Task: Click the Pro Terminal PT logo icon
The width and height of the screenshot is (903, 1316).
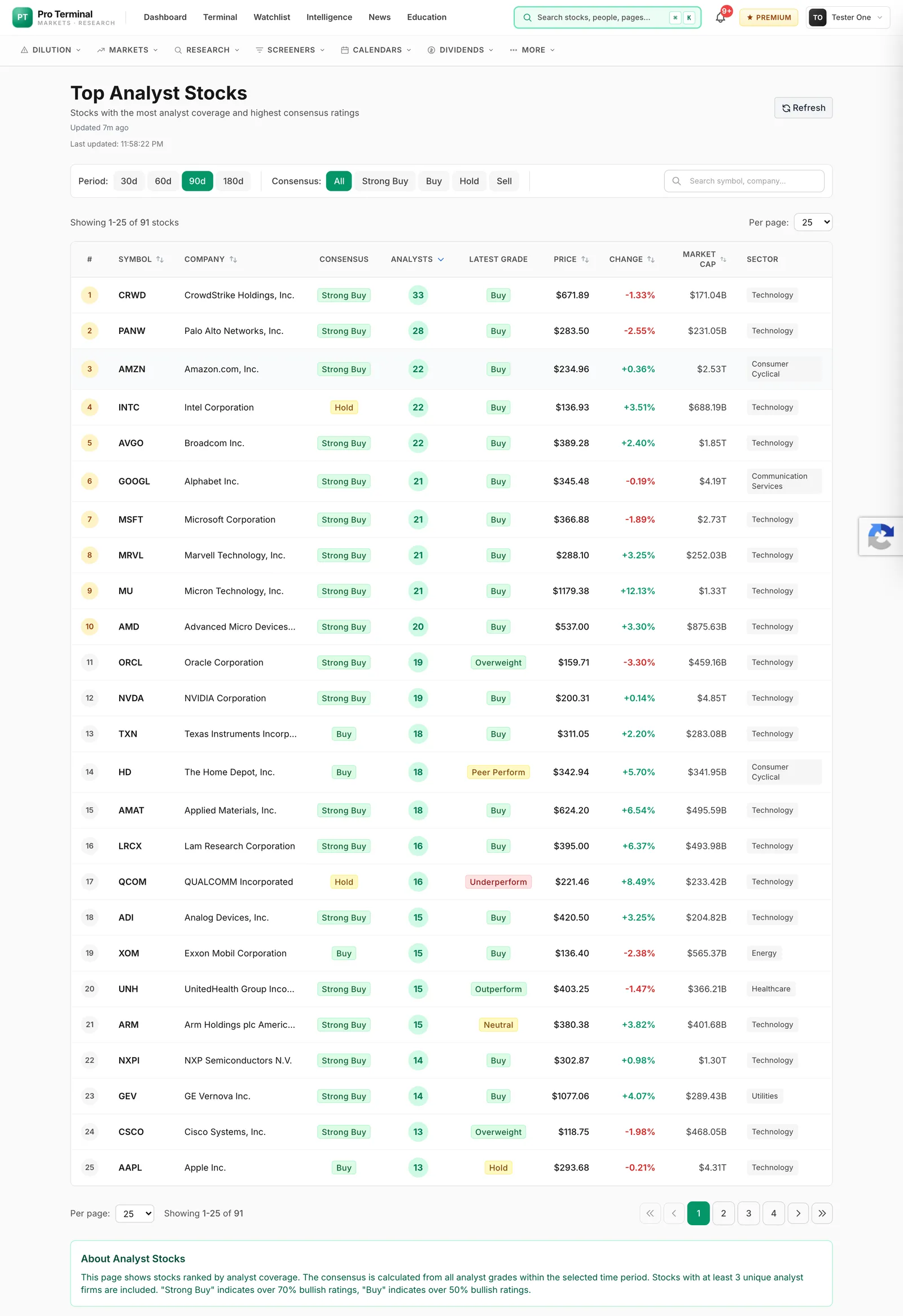Action: point(22,17)
